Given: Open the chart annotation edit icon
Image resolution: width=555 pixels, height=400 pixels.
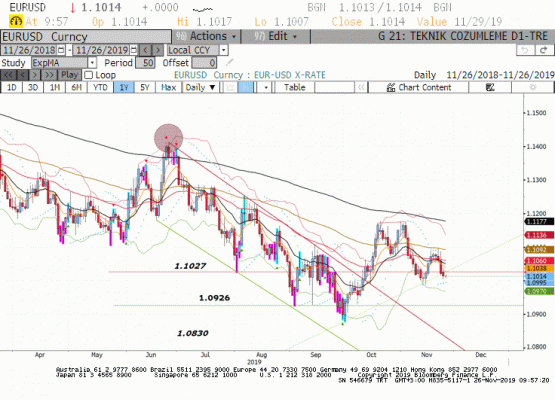Looking at the screenshot, I should (x=490, y=87).
